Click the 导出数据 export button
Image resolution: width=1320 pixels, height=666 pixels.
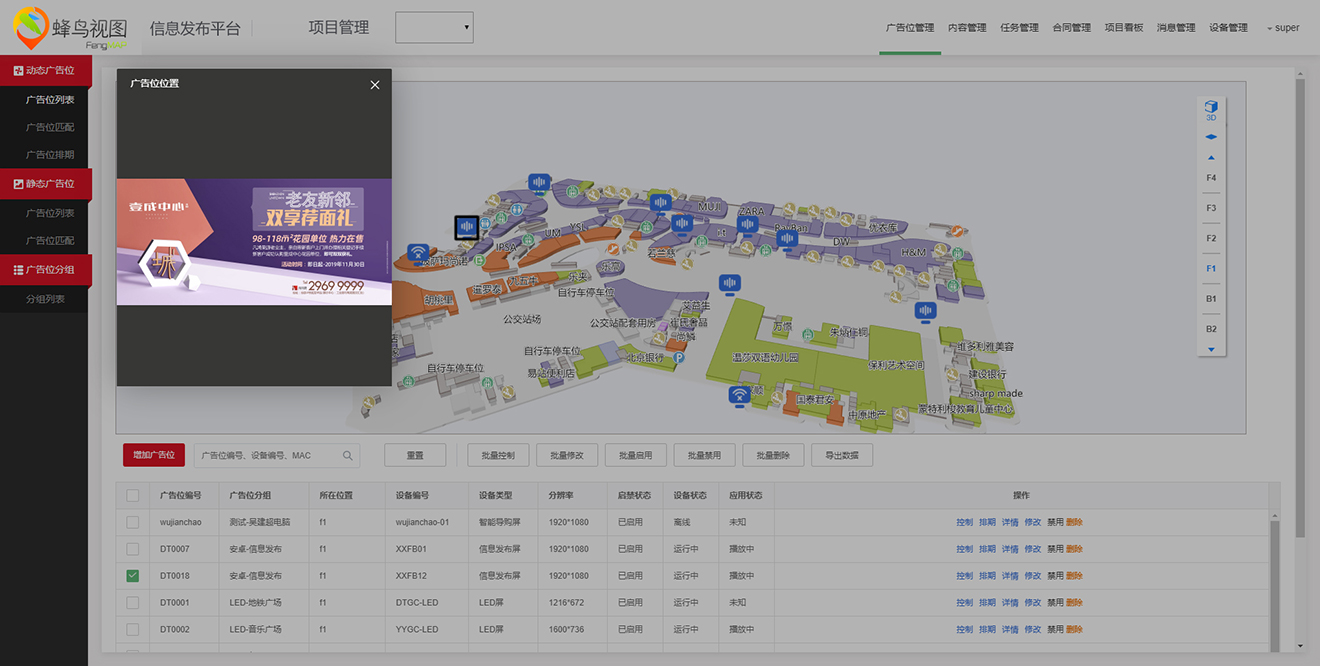842,456
